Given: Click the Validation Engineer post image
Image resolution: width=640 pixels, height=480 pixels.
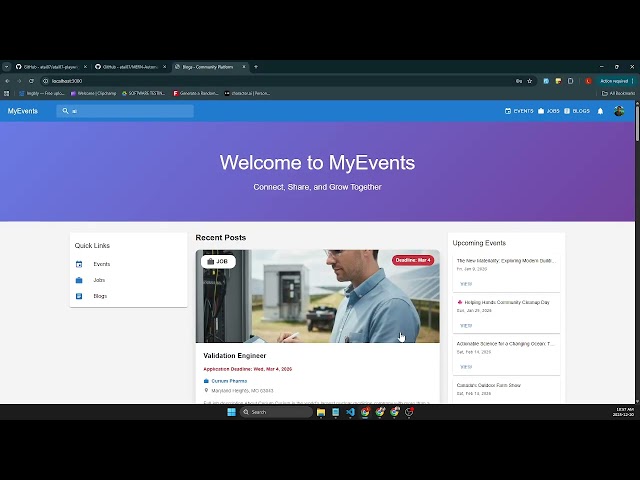Looking at the screenshot, I should click(318, 296).
